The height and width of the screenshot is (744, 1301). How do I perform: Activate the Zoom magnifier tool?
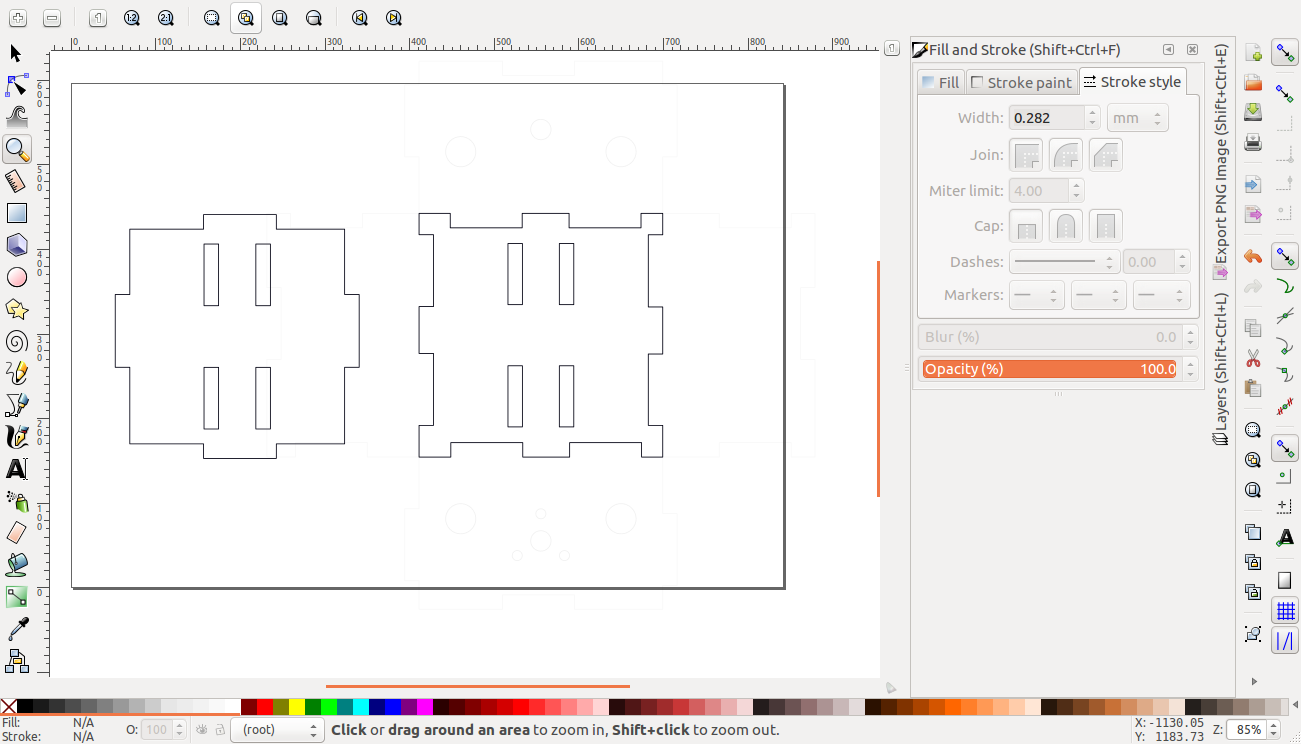16,149
